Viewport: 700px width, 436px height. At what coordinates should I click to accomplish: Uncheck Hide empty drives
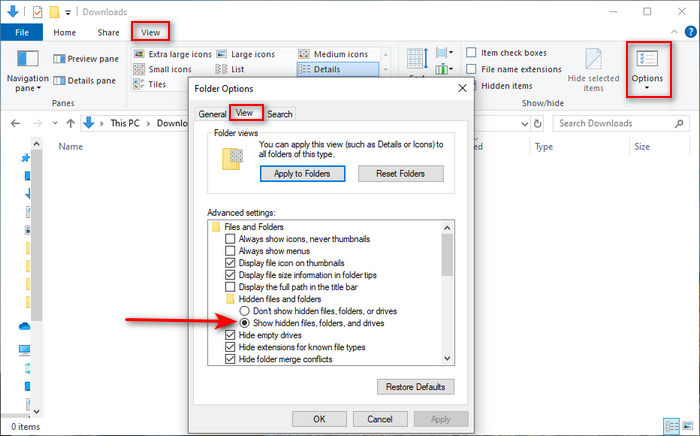click(x=230, y=335)
